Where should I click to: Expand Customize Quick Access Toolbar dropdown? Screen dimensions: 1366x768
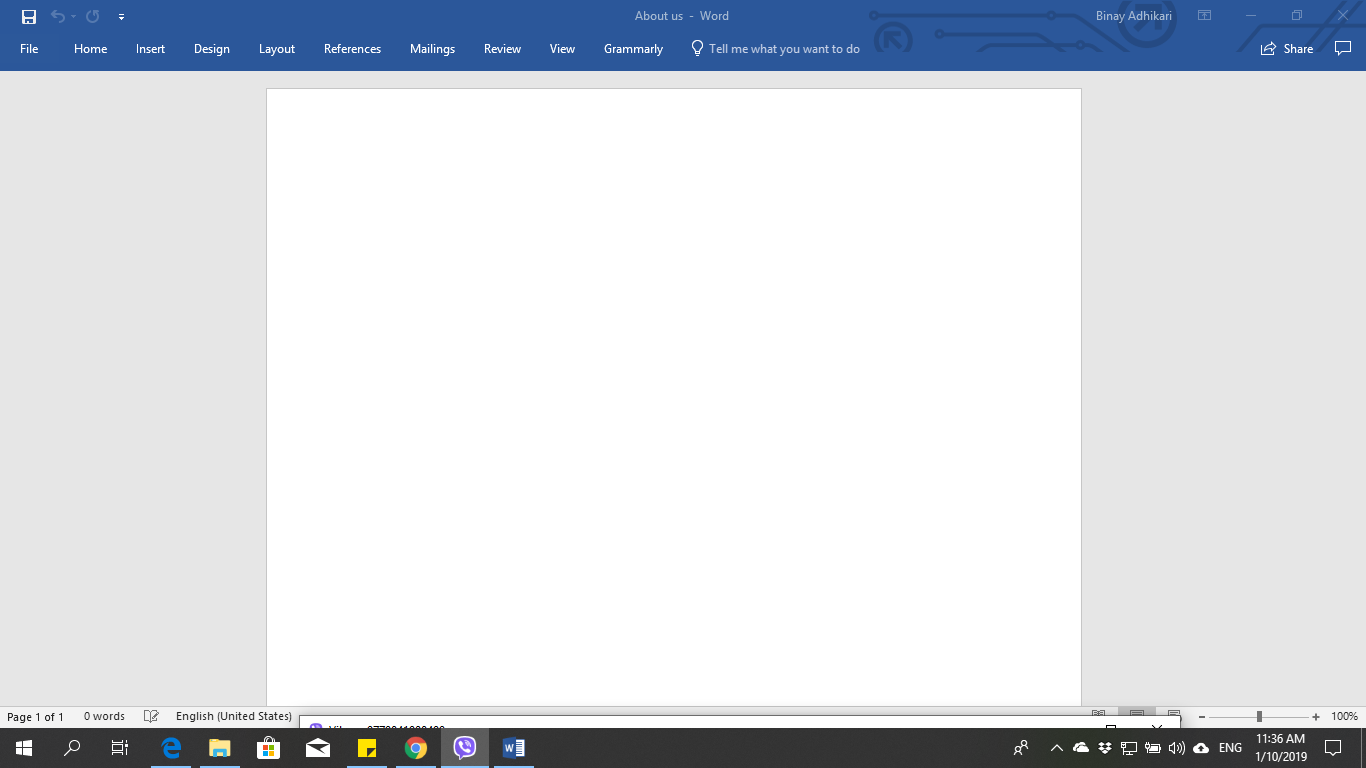[x=121, y=17]
